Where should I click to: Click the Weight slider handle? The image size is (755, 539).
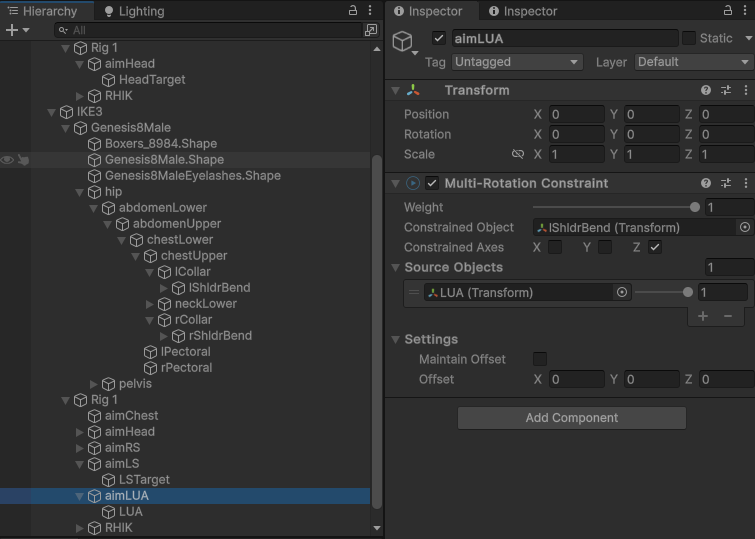695,207
